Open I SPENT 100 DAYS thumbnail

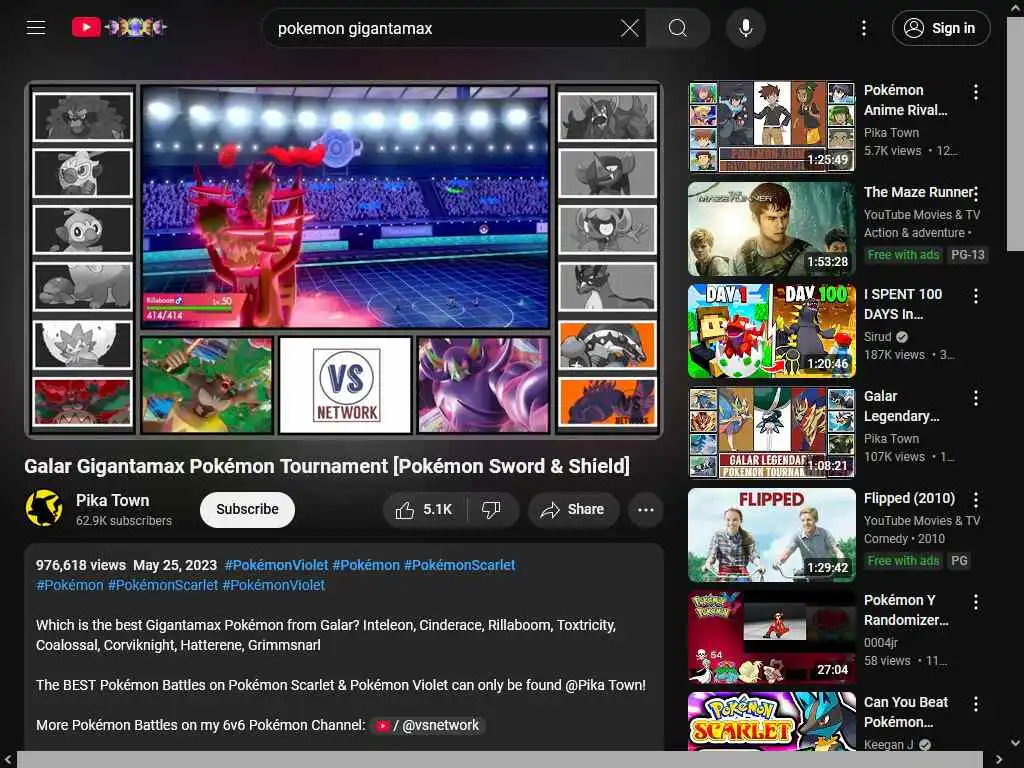(771, 331)
